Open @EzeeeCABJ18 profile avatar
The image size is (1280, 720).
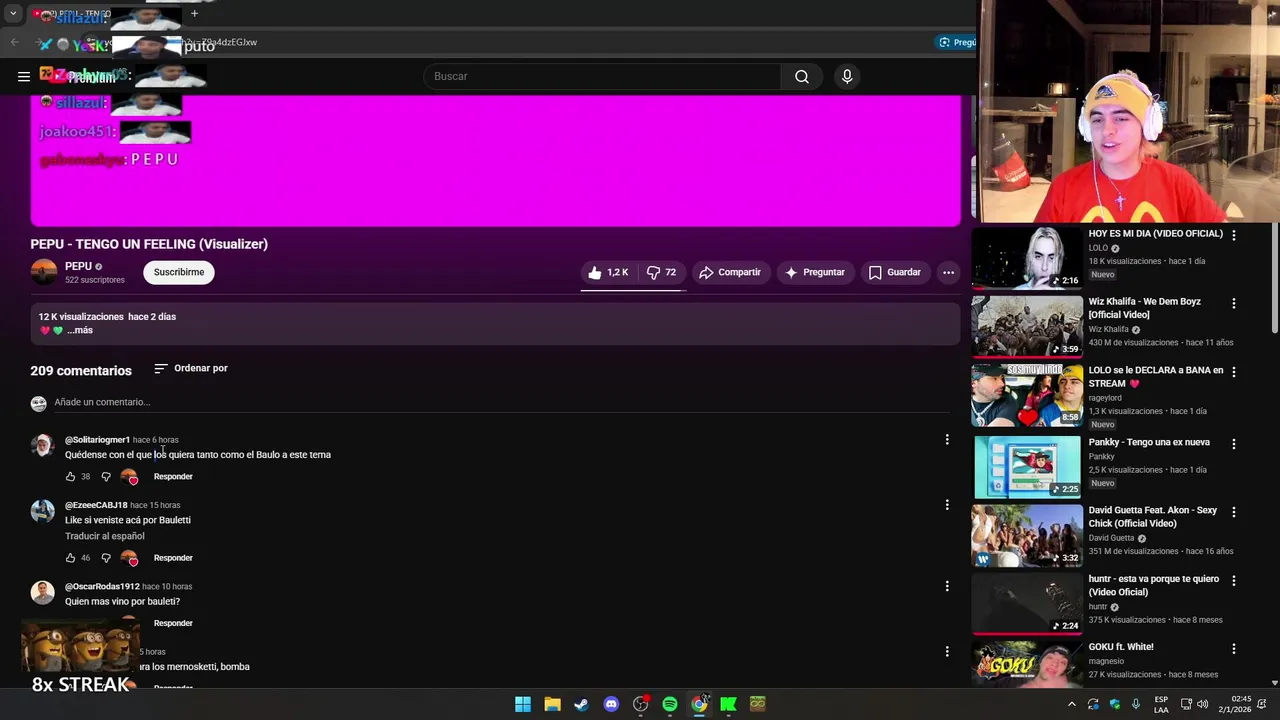(x=43, y=511)
